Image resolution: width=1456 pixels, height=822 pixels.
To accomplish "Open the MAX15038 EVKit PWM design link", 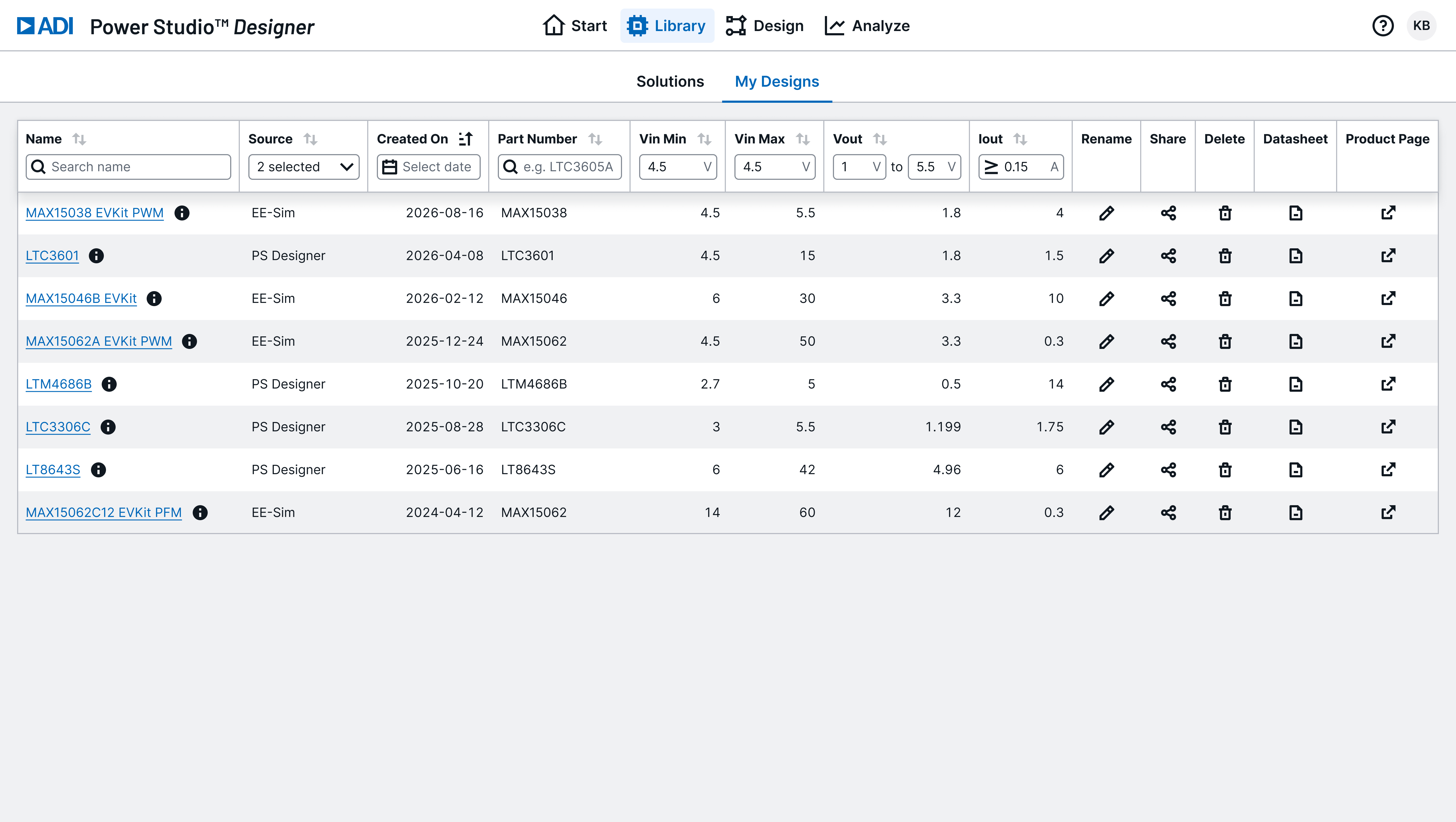I will [94, 213].
